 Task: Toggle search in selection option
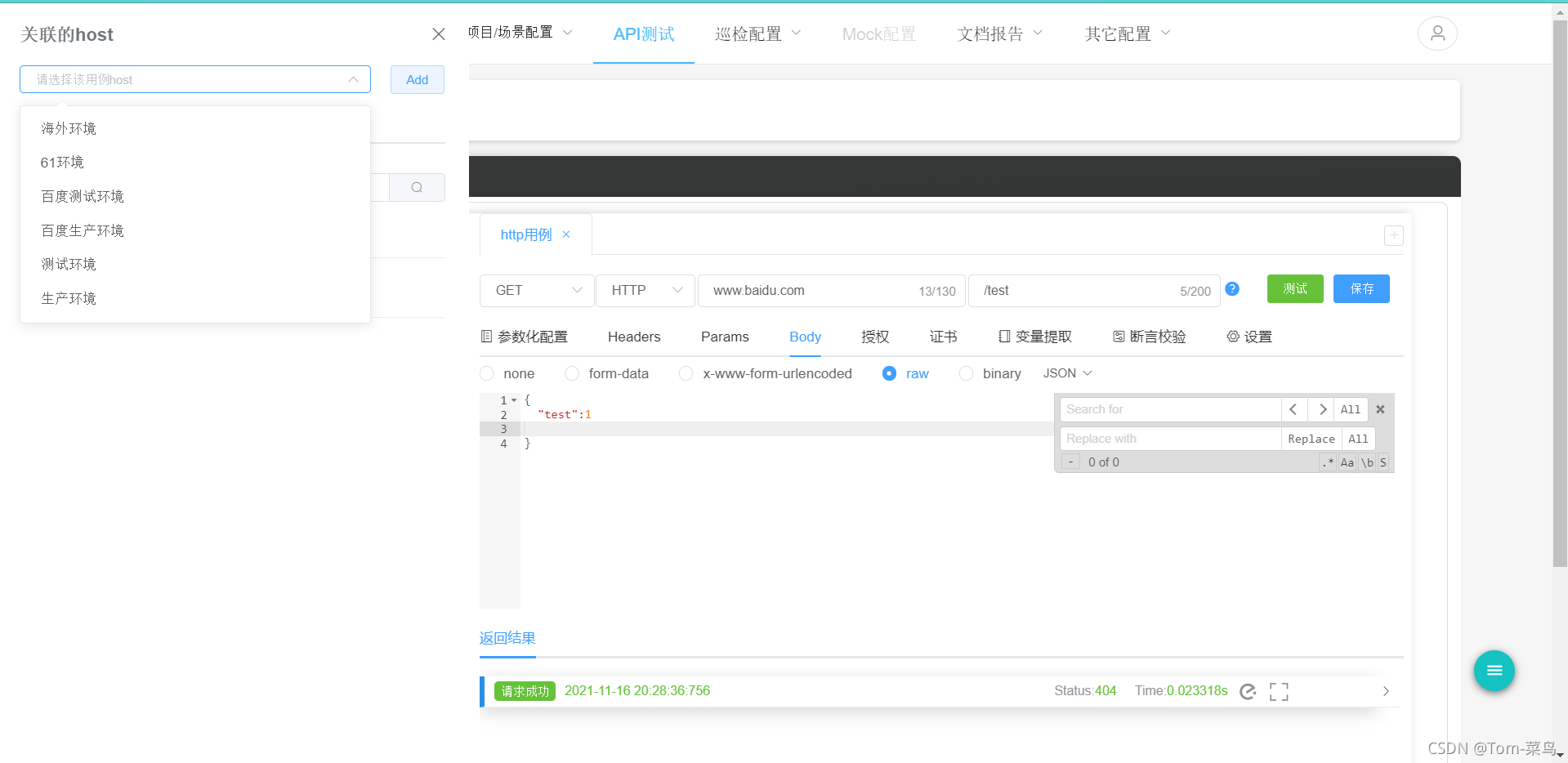coord(1383,462)
